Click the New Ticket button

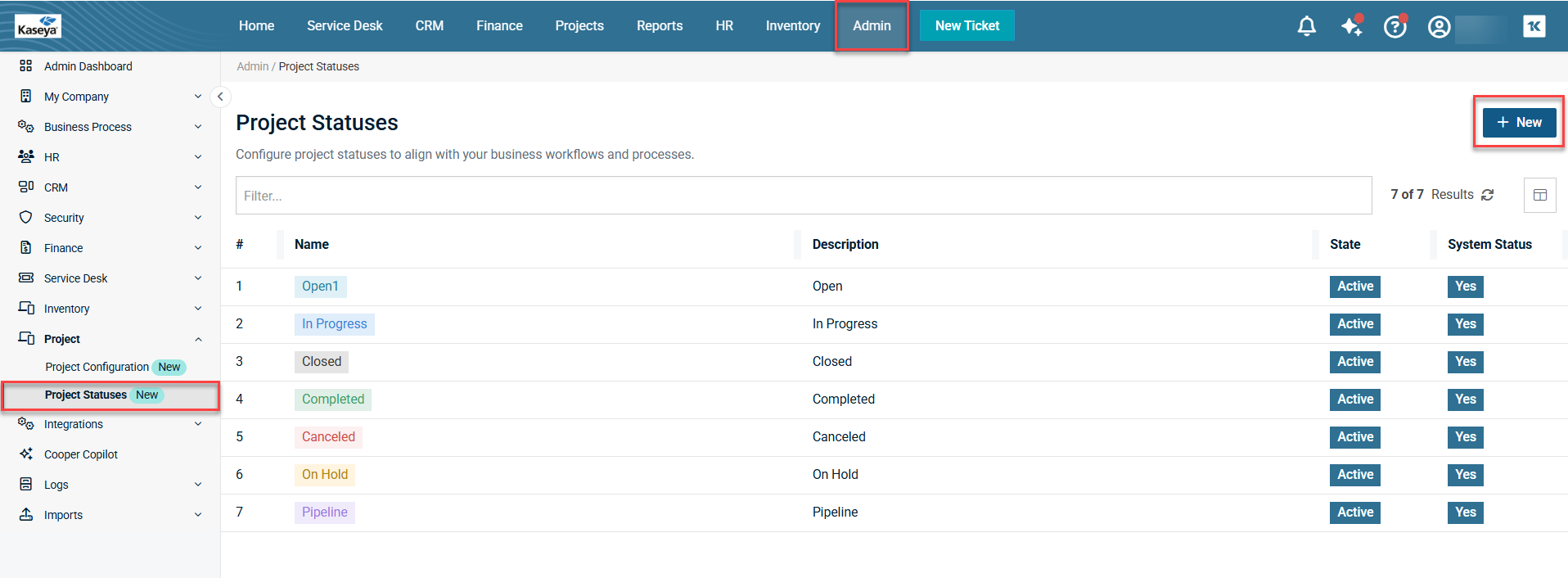tap(966, 26)
